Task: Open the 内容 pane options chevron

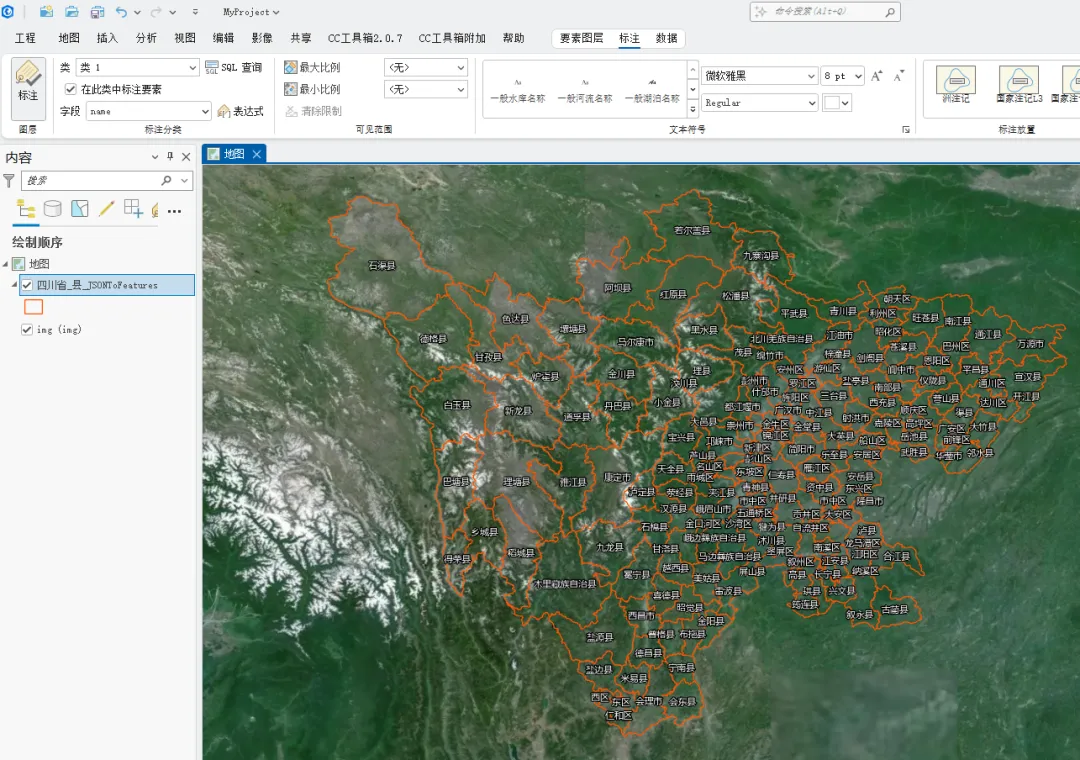Action: click(x=155, y=157)
